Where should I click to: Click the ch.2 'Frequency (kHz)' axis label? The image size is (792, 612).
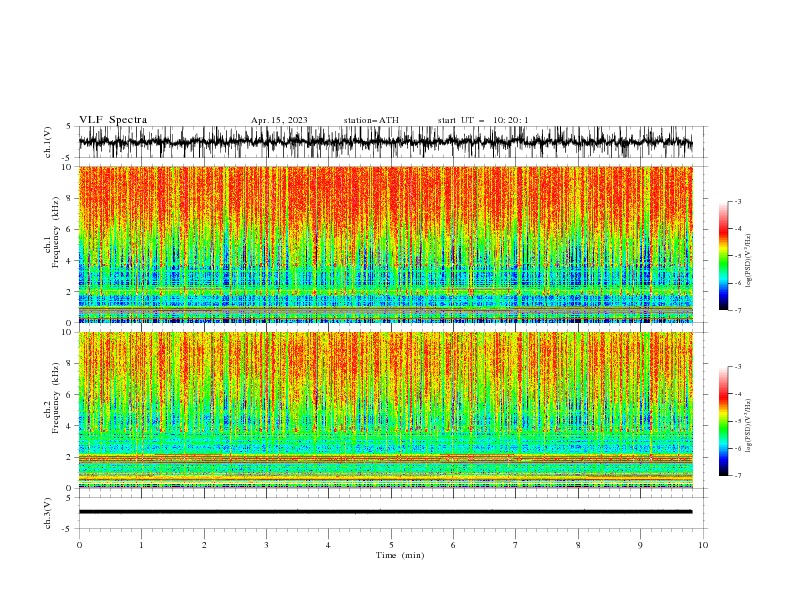coord(56,398)
